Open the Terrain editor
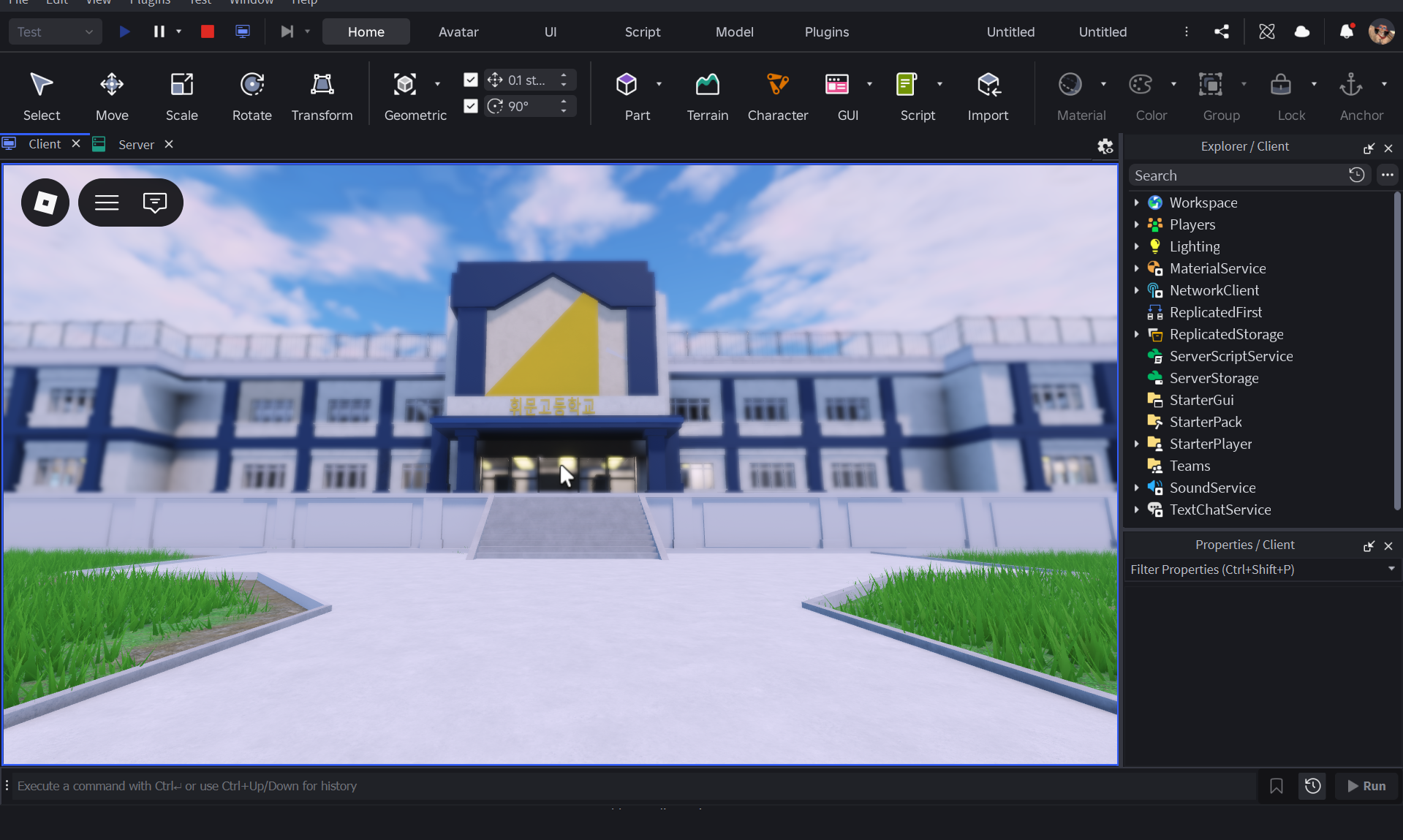1403x840 pixels. point(707,97)
